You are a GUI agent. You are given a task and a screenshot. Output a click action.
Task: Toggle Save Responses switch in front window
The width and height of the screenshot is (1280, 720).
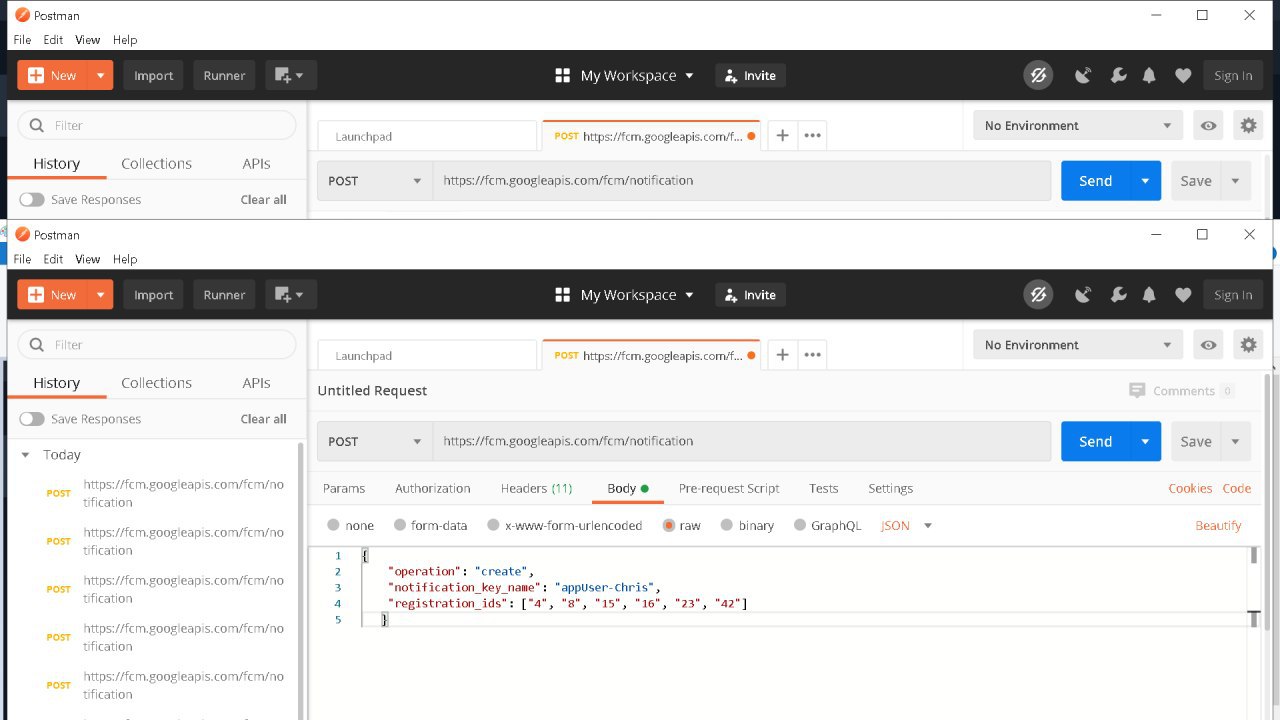tap(32, 419)
